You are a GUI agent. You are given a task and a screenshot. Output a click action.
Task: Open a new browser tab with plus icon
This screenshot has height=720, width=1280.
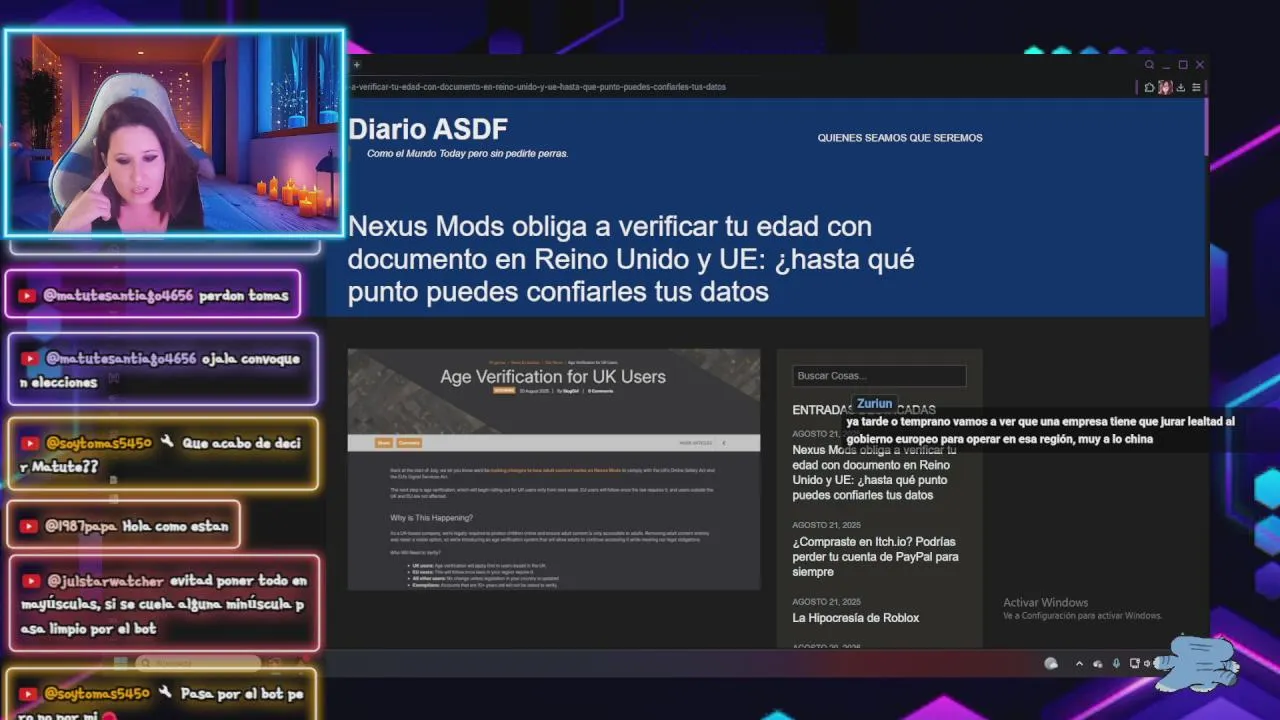pos(357,65)
